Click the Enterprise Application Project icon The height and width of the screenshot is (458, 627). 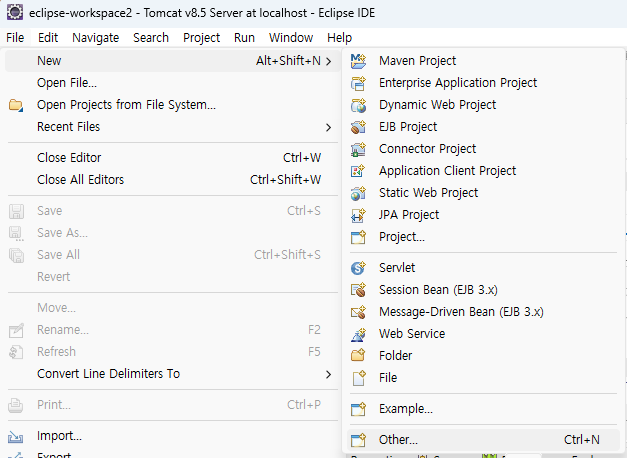(358, 83)
